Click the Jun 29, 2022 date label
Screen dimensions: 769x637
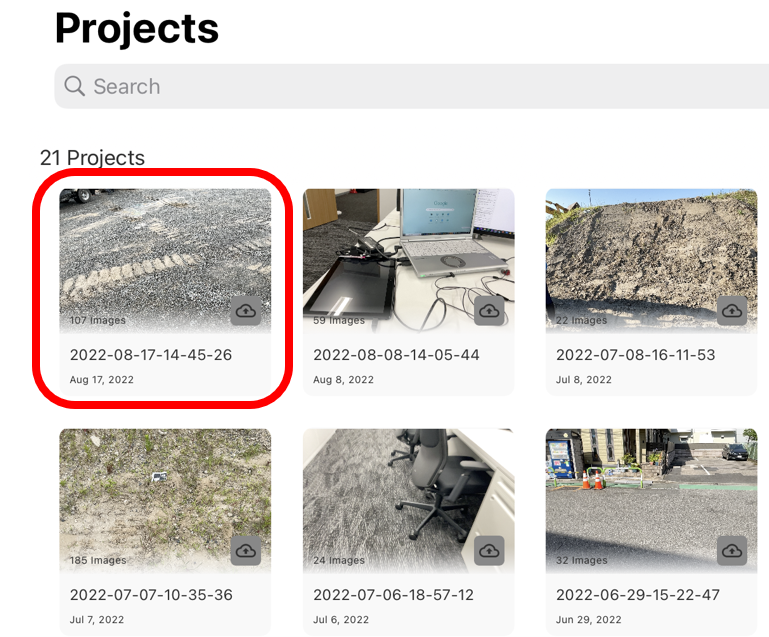click(x=589, y=619)
